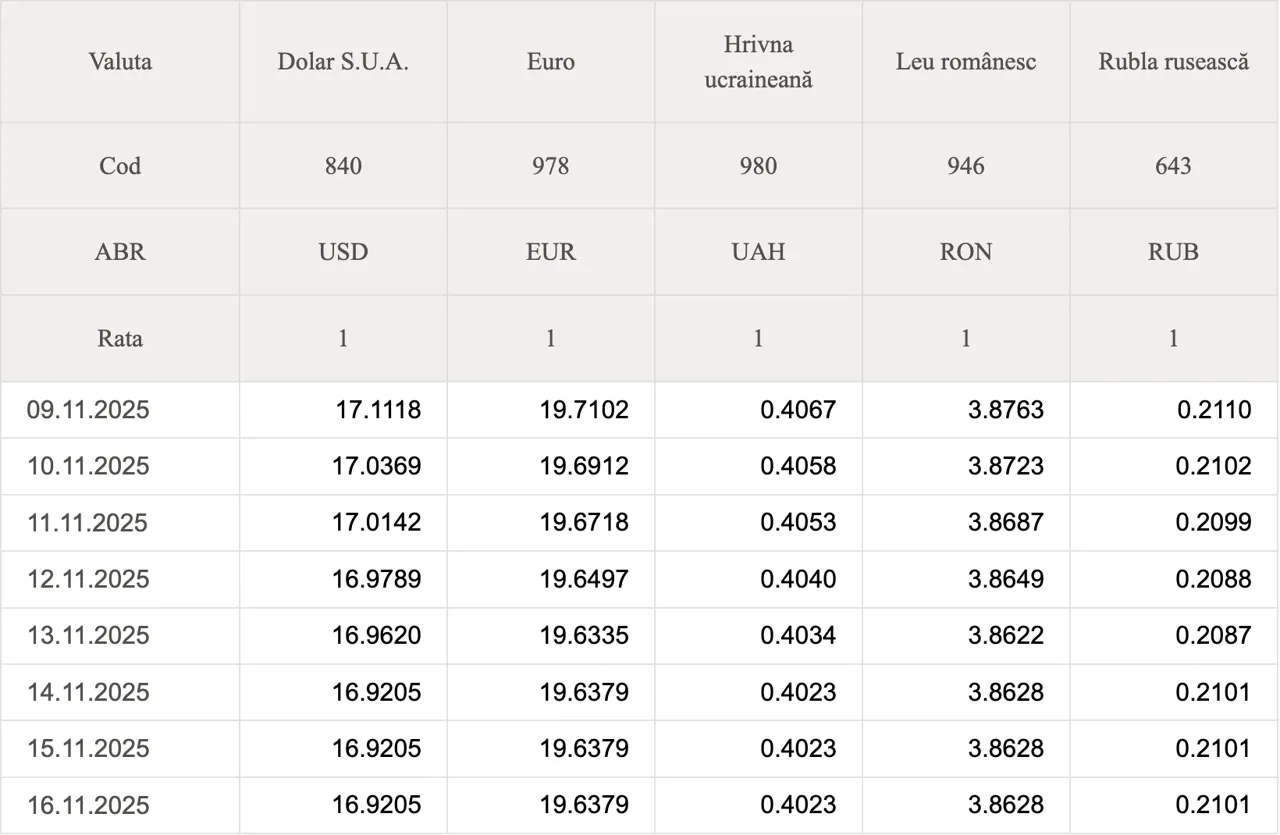Select the 12.11.2025 date cell

coord(88,579)
